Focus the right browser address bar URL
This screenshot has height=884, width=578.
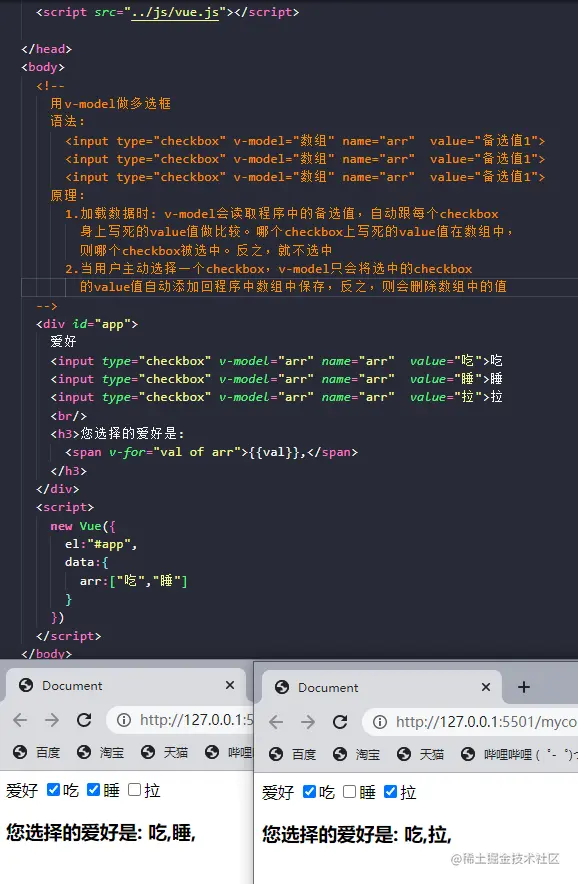(486, 722)
